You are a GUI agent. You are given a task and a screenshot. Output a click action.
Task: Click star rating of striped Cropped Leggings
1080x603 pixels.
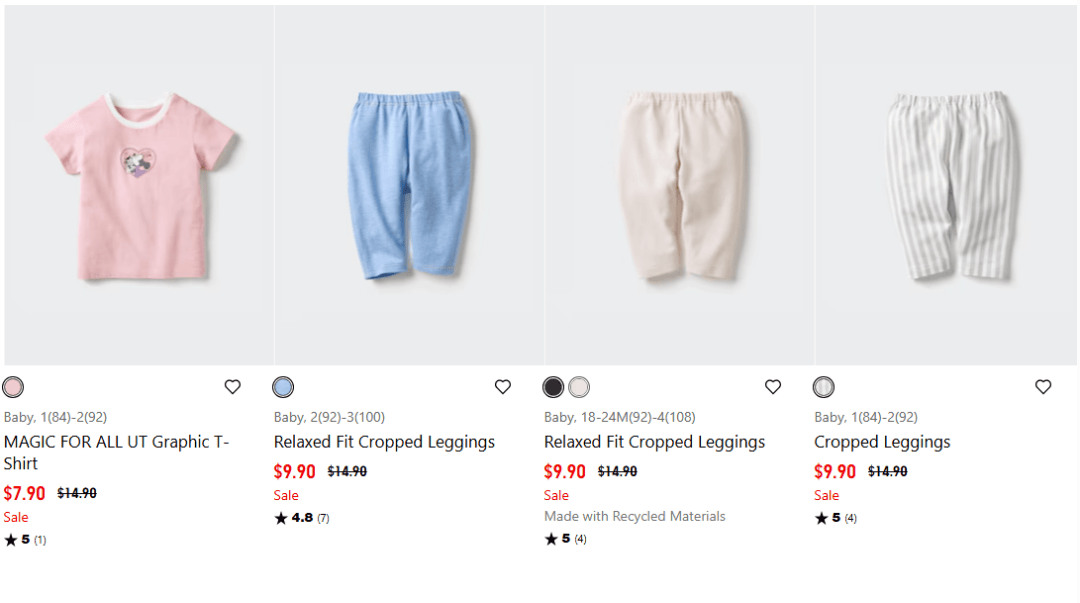click(x=821, y=518)
